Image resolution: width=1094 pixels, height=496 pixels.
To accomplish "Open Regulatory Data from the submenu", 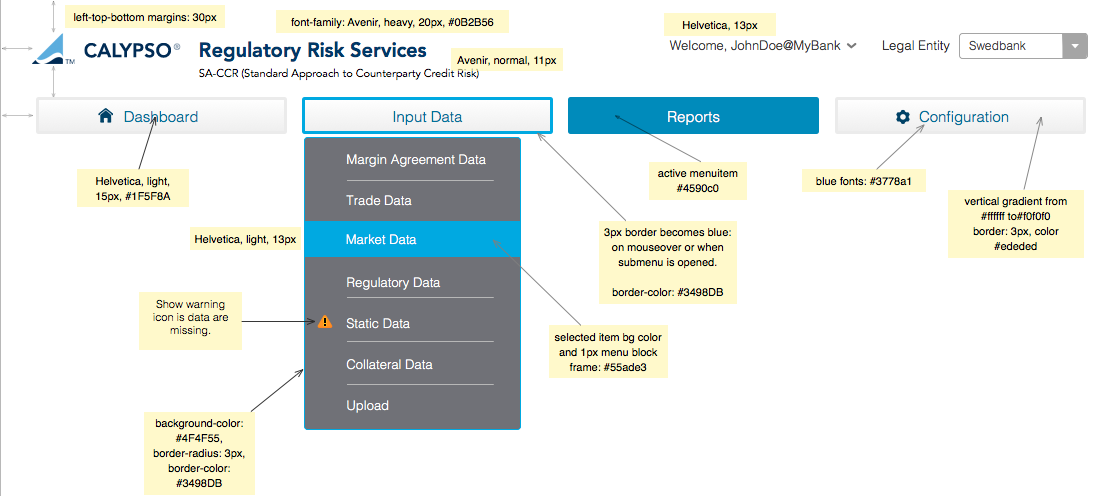I will [392, 282].
